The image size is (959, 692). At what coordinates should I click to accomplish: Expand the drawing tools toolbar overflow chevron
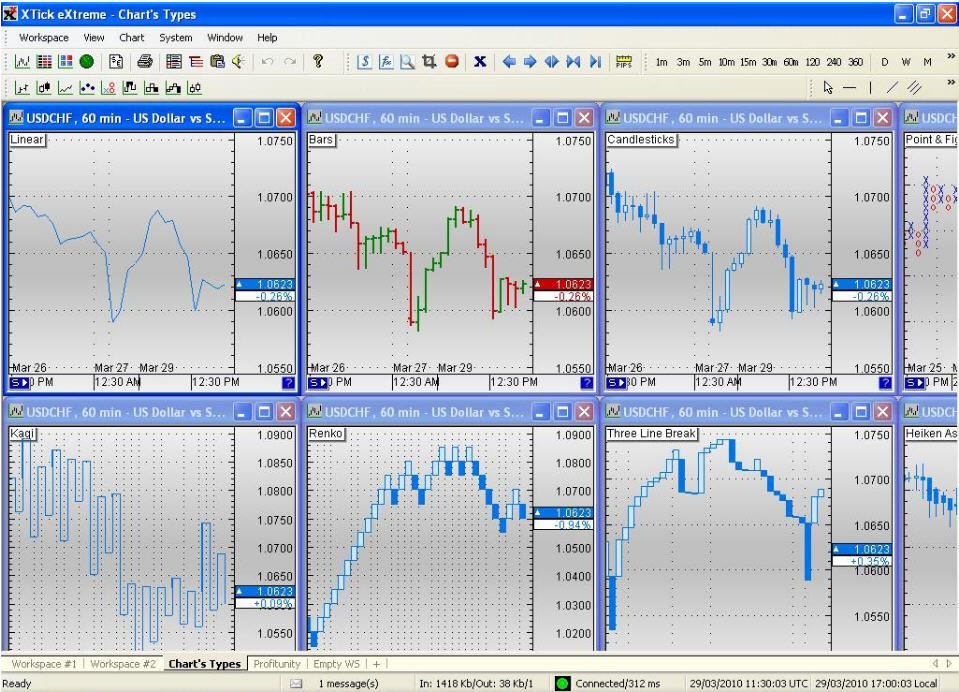(x=950, y=83)
